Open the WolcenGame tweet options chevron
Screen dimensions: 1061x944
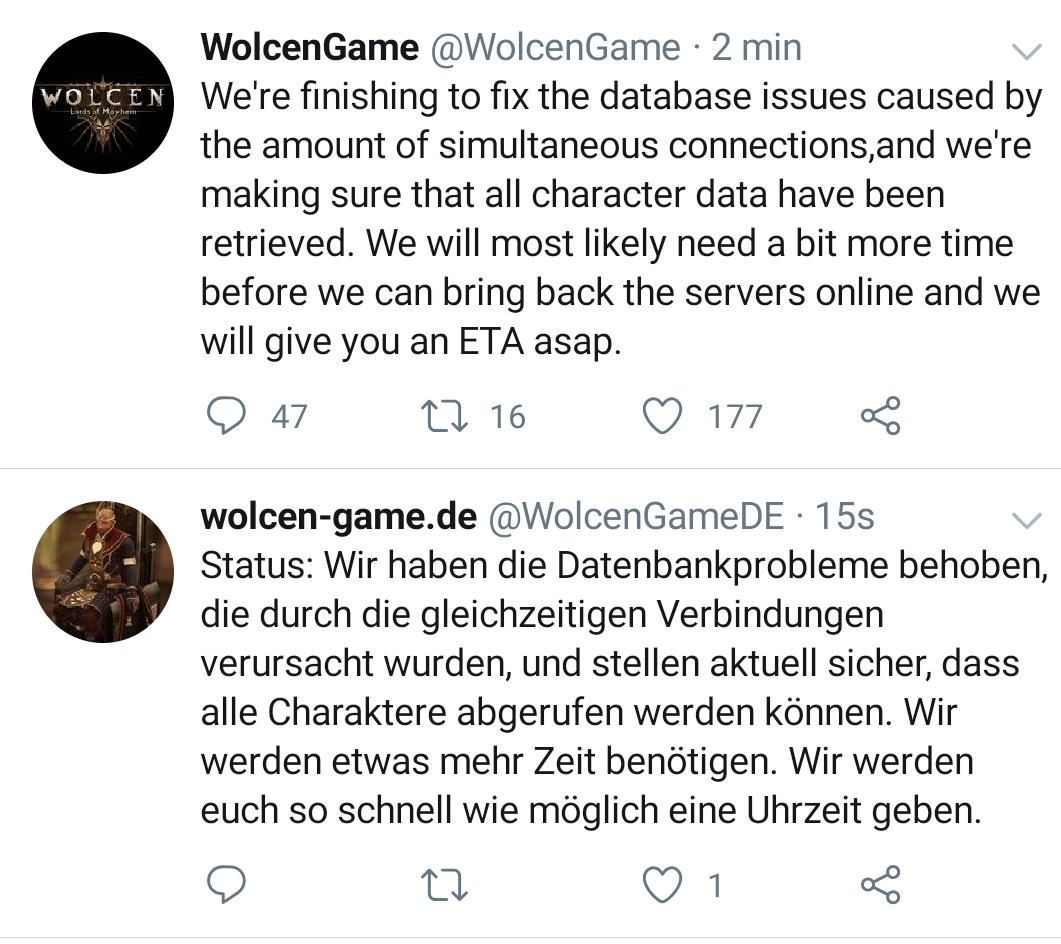pyautogui.click(x=1027, y=51)
